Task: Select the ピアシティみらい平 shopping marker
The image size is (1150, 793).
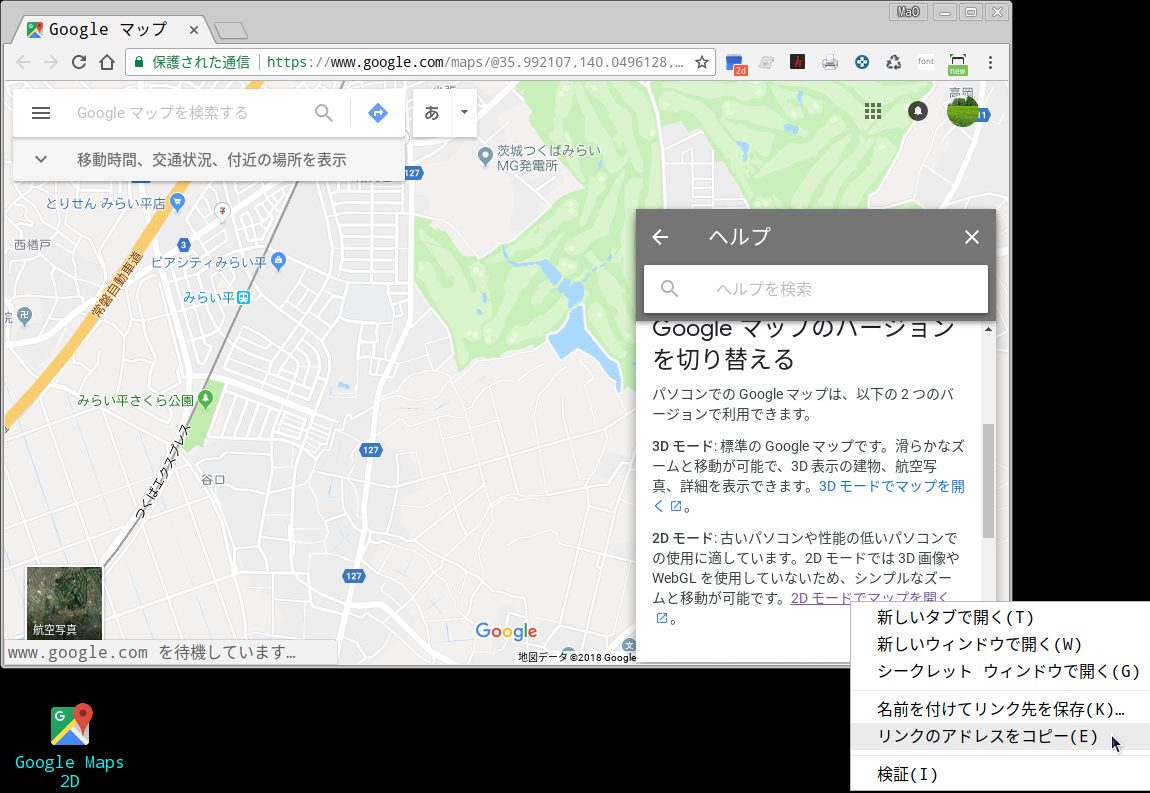Action: 278,260
